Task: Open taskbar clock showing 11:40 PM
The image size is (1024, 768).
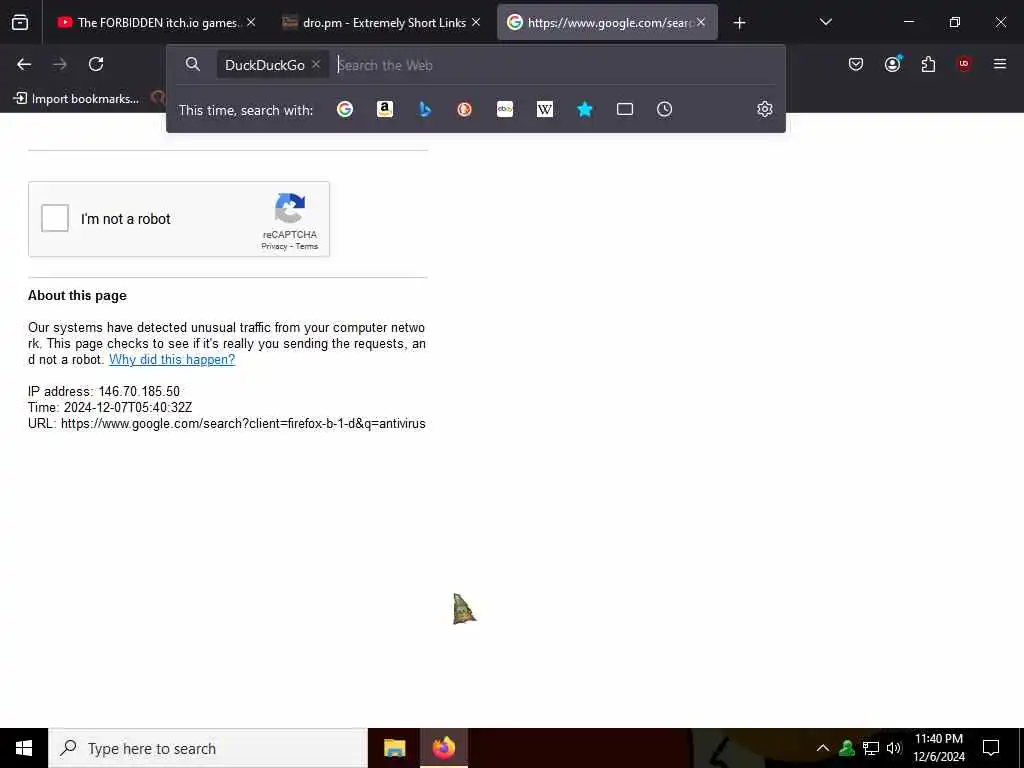Action: point(938,748)
